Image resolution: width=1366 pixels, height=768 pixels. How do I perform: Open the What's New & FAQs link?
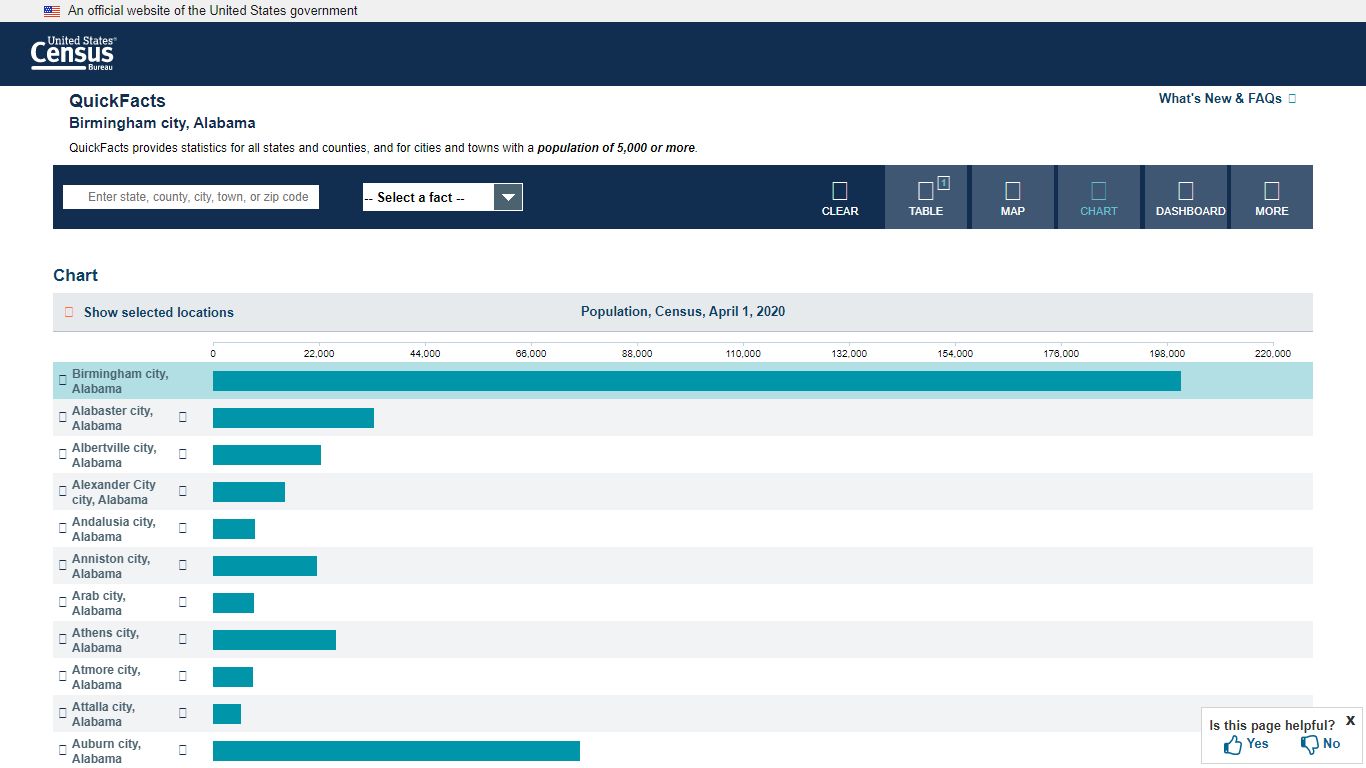[1227, 98]
